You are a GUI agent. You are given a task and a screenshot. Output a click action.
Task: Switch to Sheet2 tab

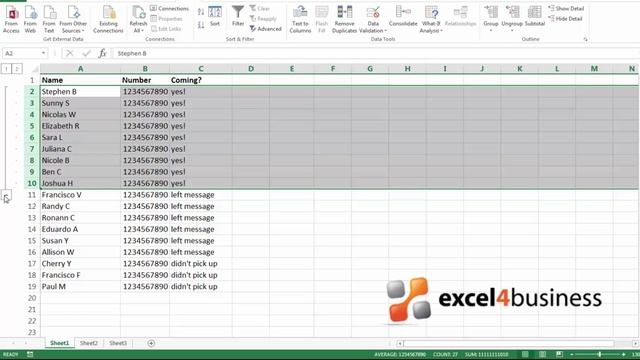tap(89, 343)
